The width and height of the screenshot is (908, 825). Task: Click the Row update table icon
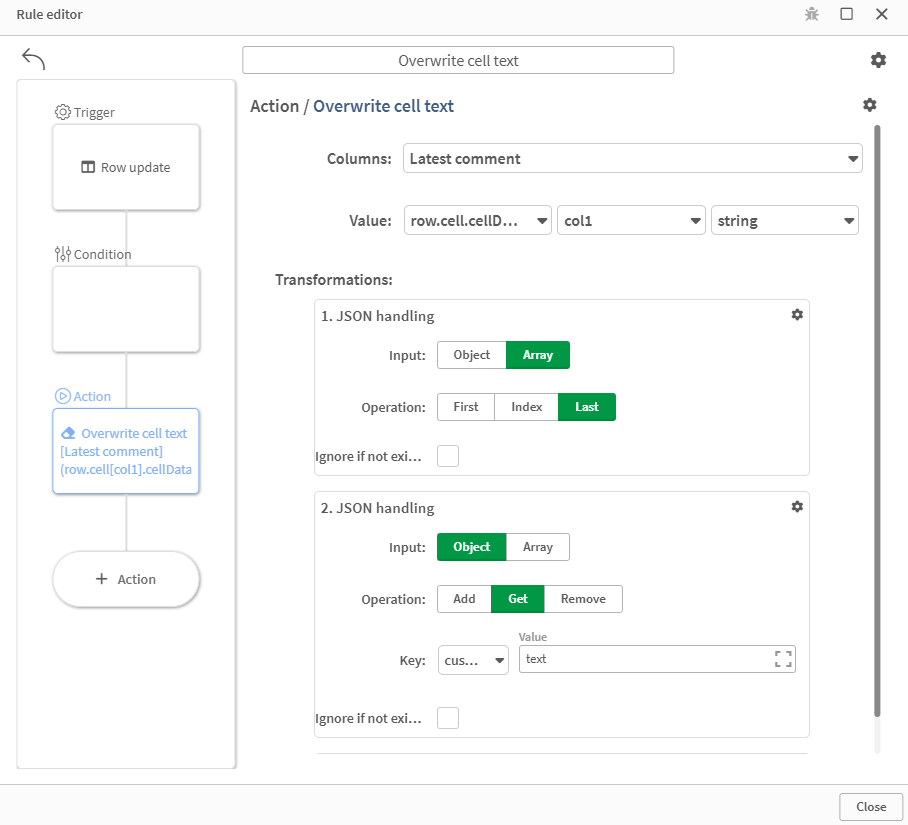pos(87,167)
